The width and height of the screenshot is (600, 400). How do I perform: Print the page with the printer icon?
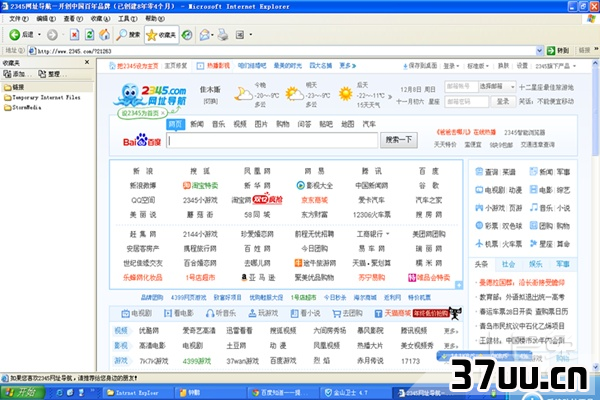pyautogui.click(x=223, y=35)
